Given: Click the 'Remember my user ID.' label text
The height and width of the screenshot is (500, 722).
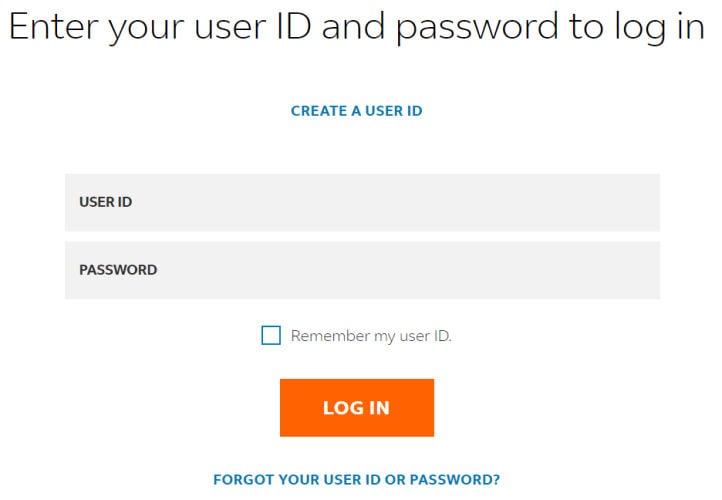Looking at the screenshot, I should pos(371,336).
